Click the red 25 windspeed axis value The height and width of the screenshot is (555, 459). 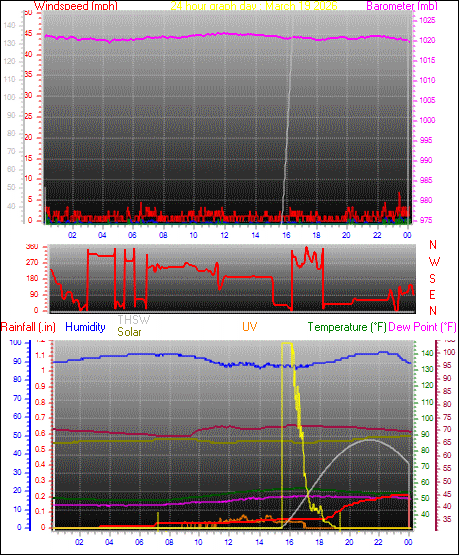[28, 116]
